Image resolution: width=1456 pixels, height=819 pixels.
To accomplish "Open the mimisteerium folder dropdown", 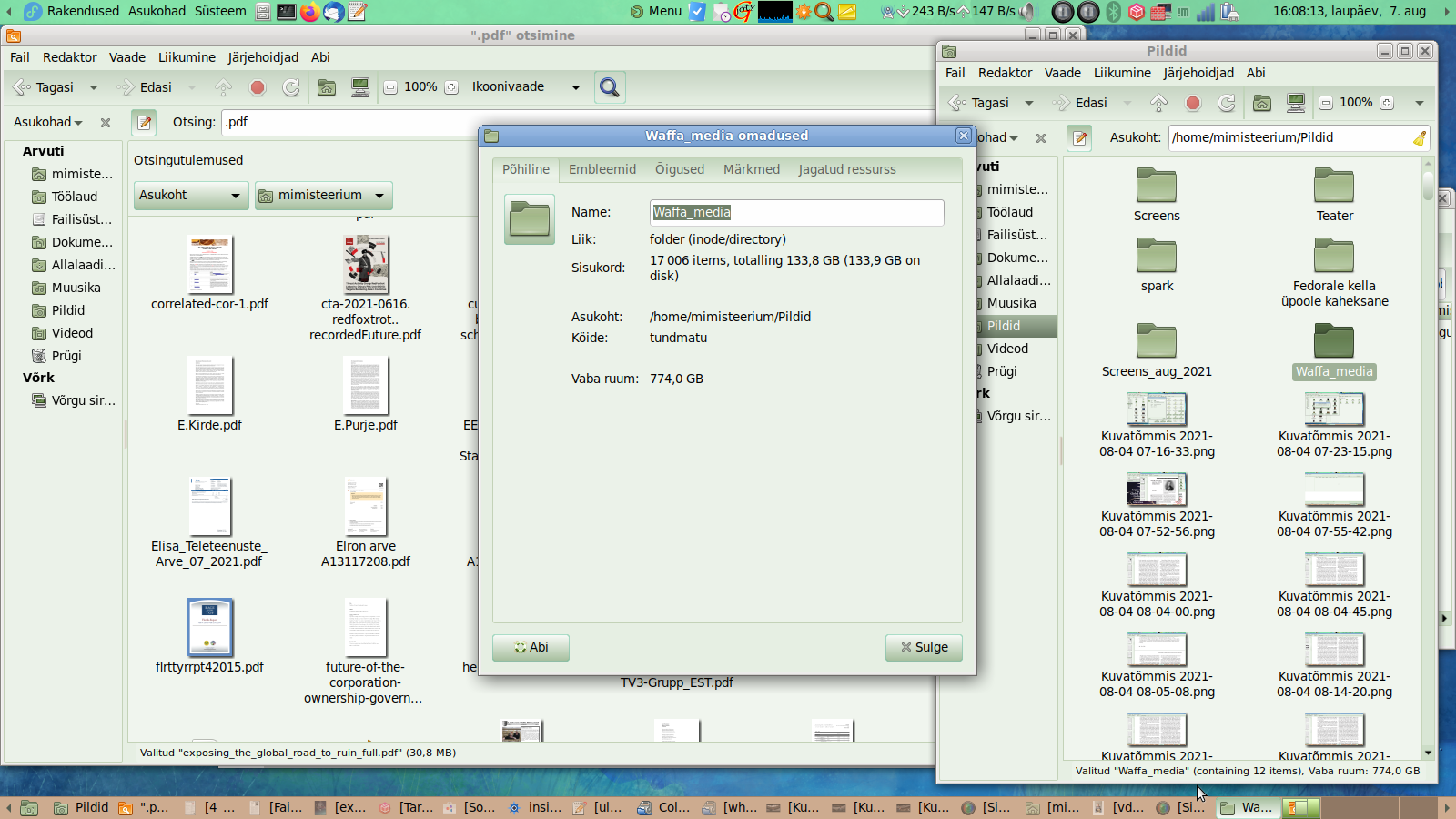I will tap(323, 196).
